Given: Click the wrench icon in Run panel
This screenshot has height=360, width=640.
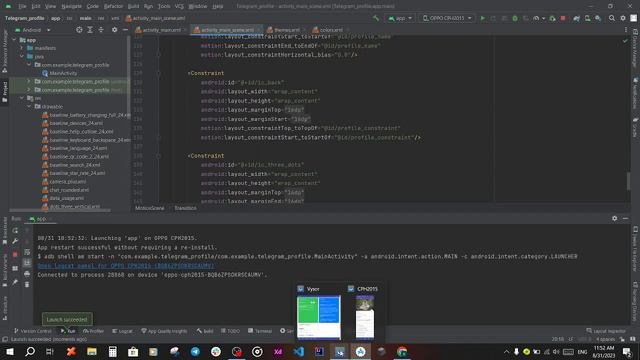Looking at the screenshot, I should click(x=15, y=241).
